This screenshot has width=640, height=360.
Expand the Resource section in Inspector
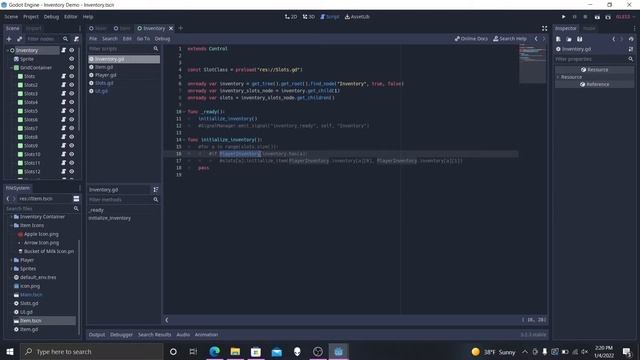tap(558, 77)
